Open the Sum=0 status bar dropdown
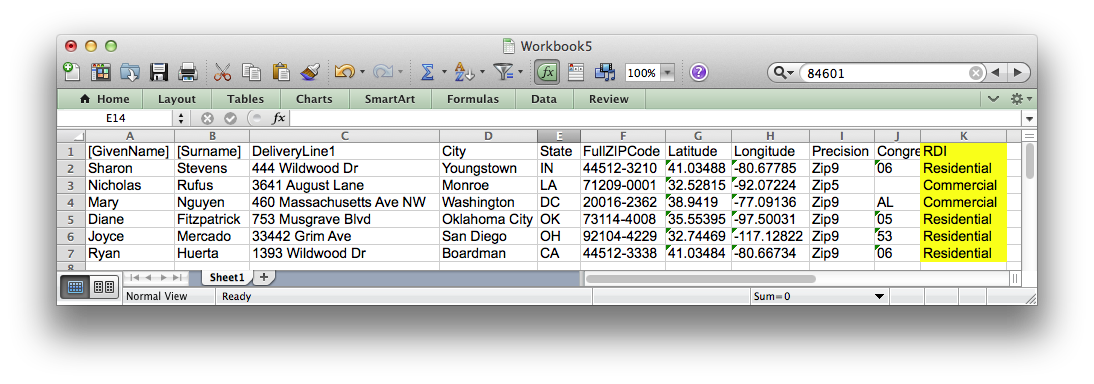Screen dimensions: 1094x384 click(879, 297)
